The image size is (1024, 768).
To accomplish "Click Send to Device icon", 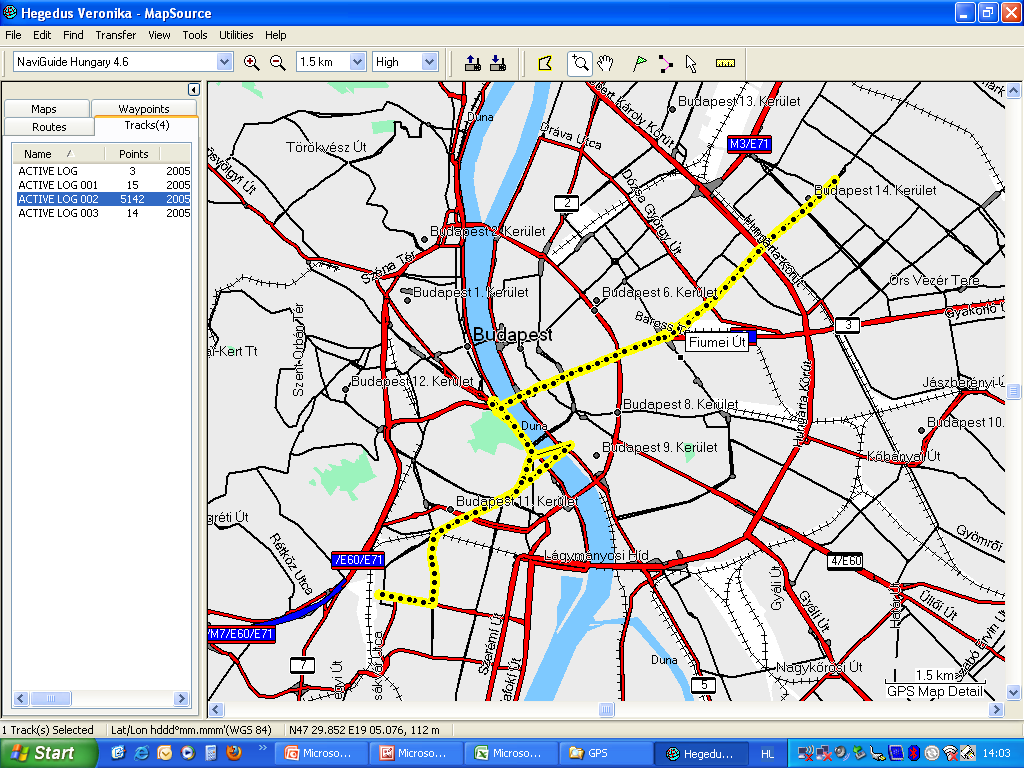I will coord(472,63).
